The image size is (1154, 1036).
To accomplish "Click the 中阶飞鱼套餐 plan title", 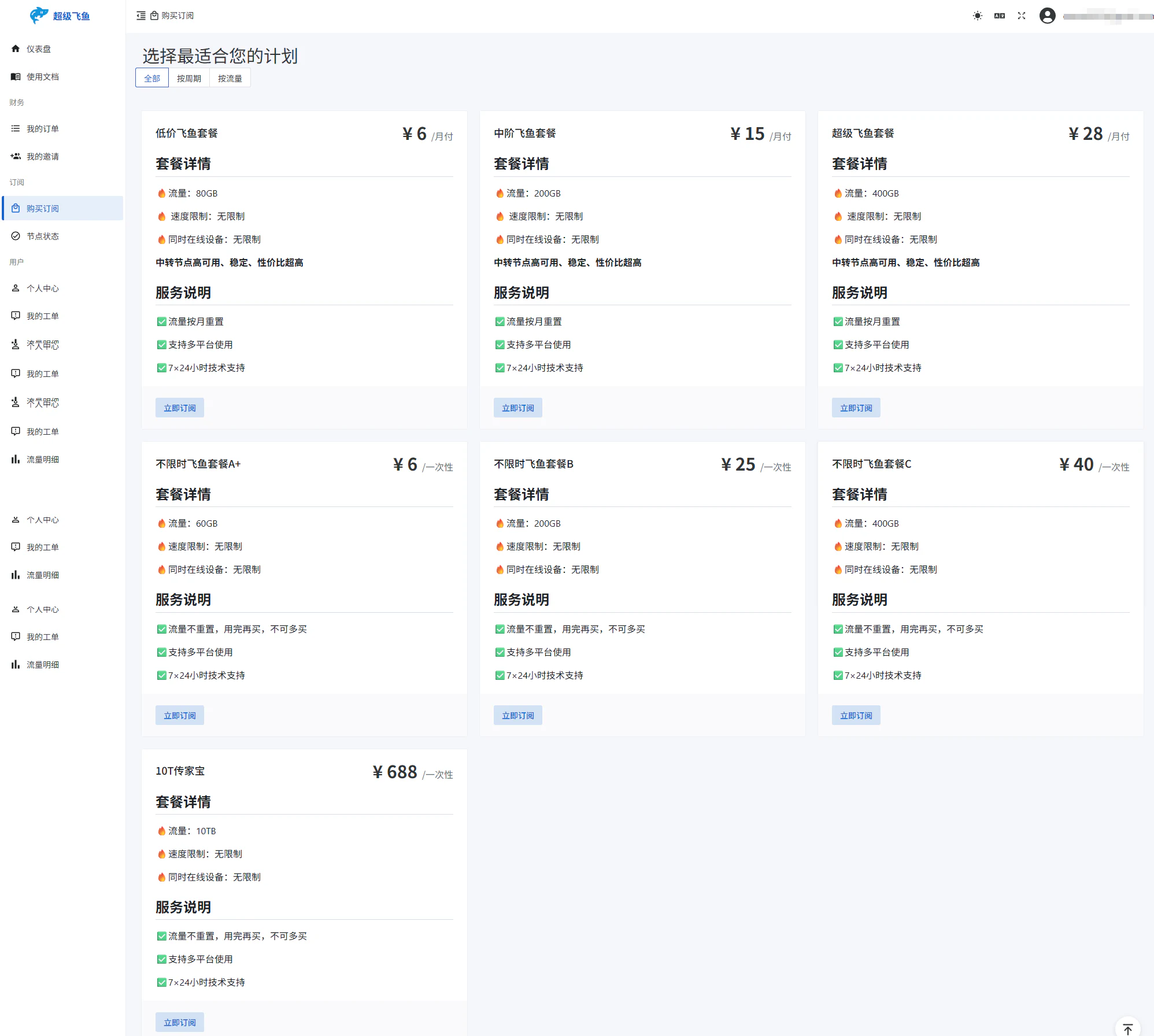I will click(525, 134).
